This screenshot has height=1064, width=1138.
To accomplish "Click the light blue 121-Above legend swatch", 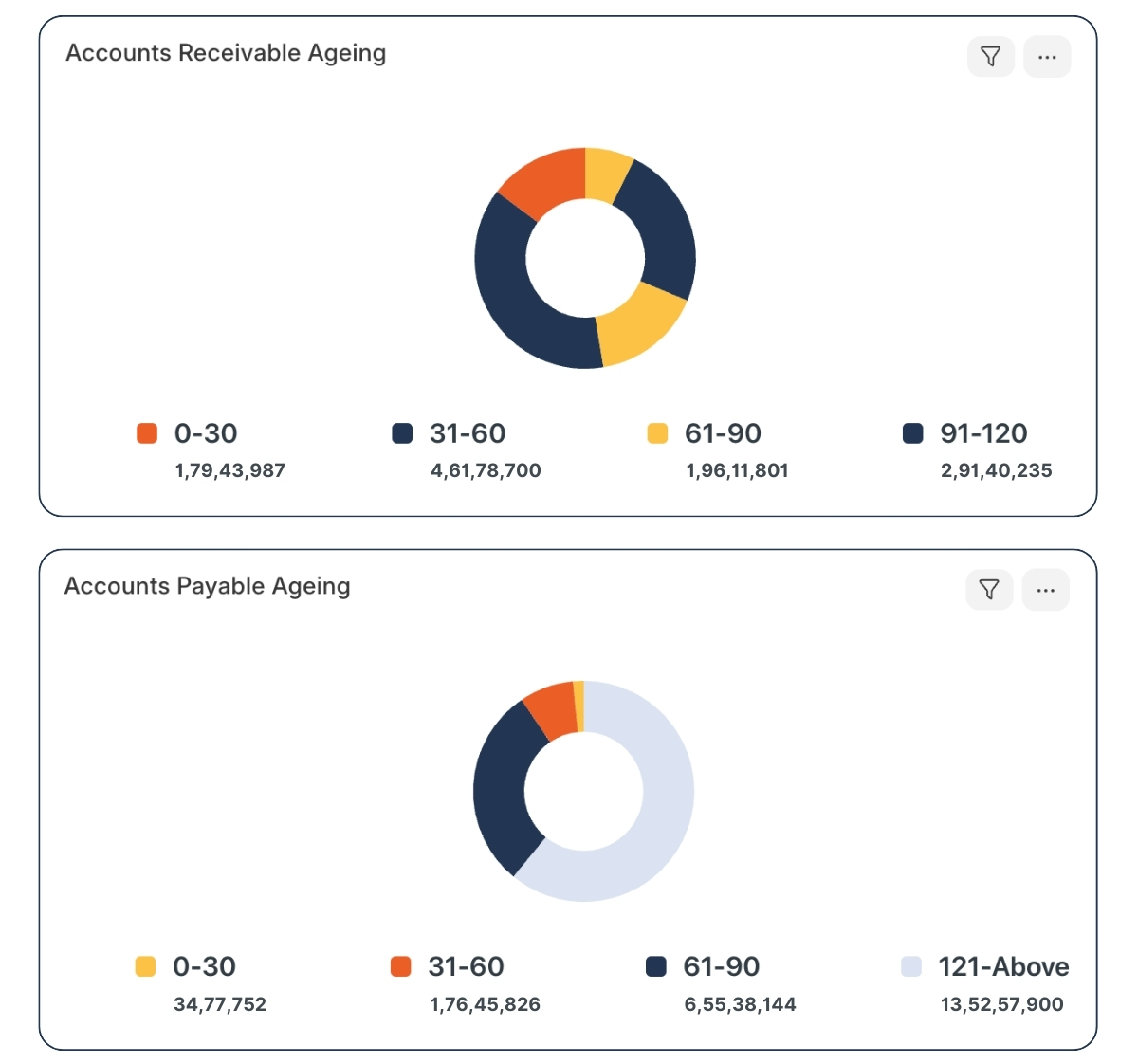I will pos(911,966).
